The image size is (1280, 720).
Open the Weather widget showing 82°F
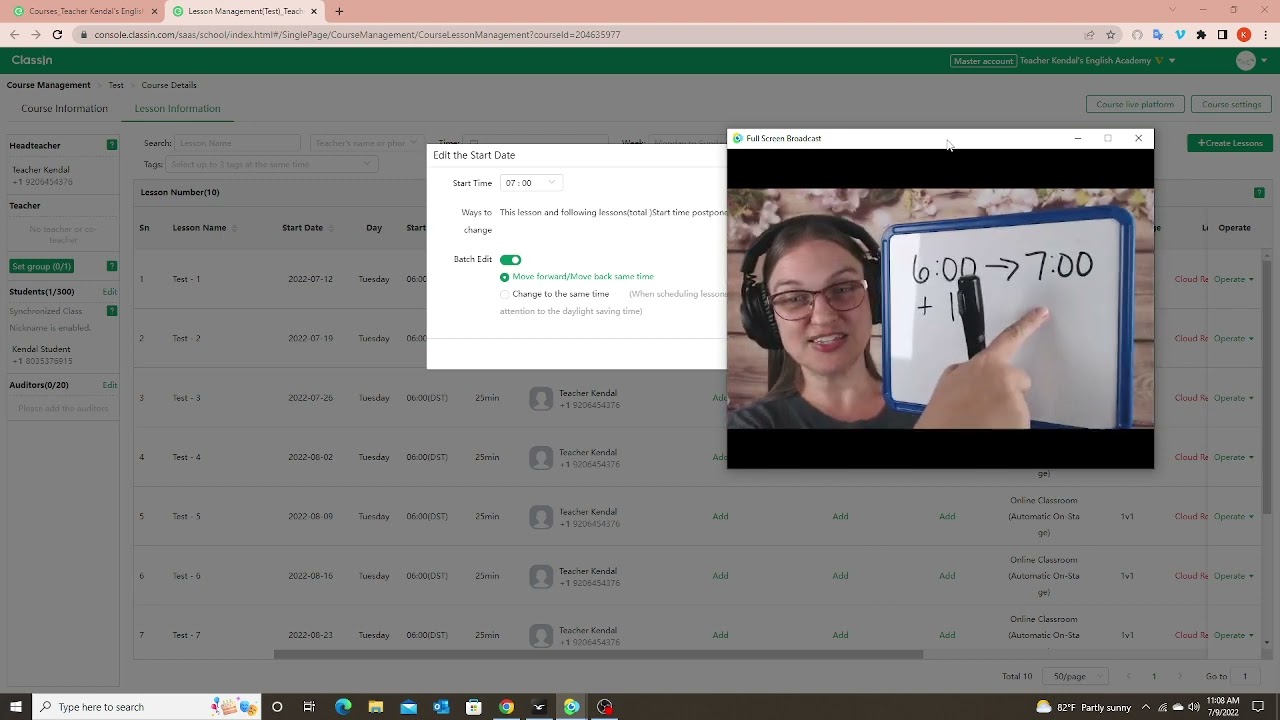click(1084, 707)
